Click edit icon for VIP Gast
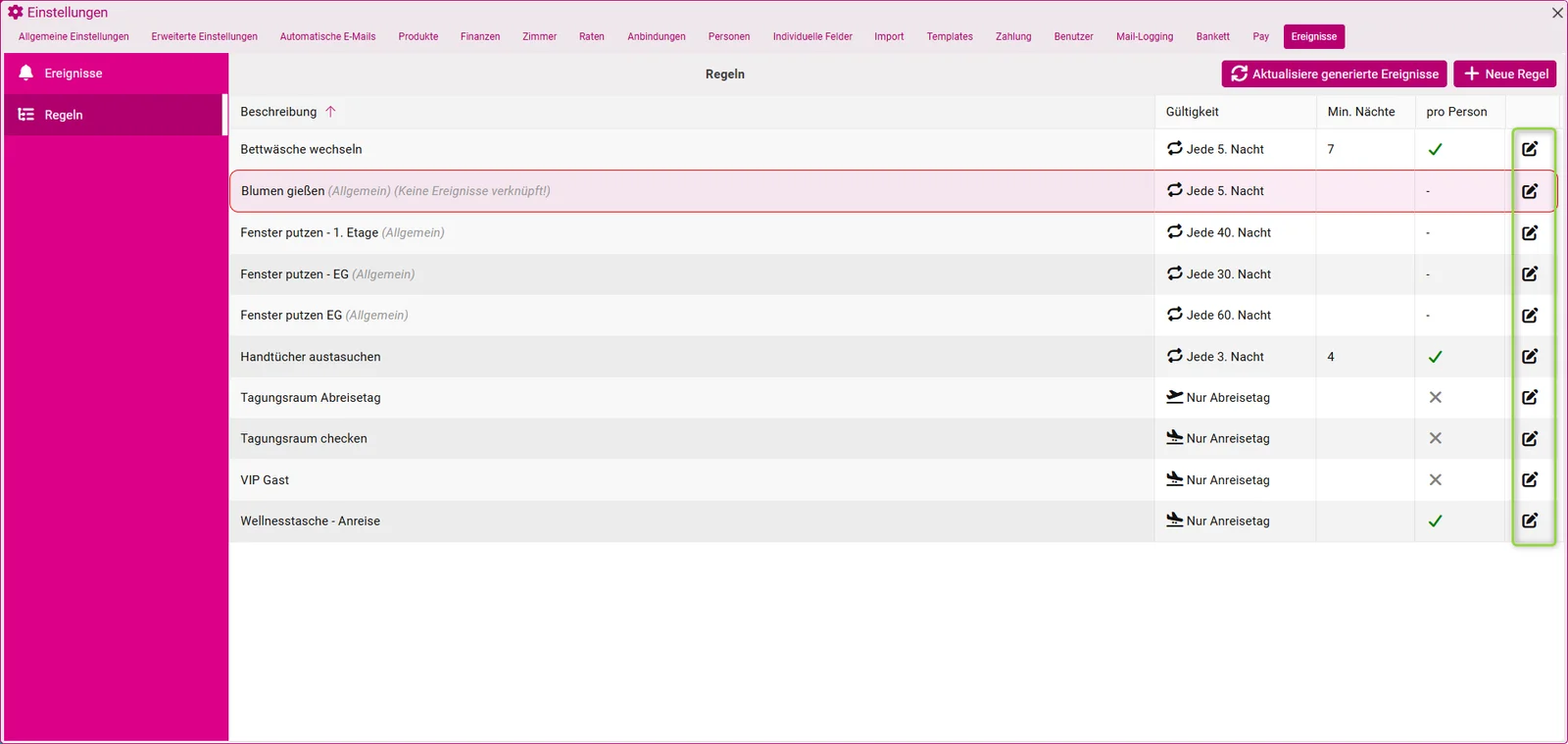The image size is (1568, 744). pyautogui.click(x=1530, y=480)
